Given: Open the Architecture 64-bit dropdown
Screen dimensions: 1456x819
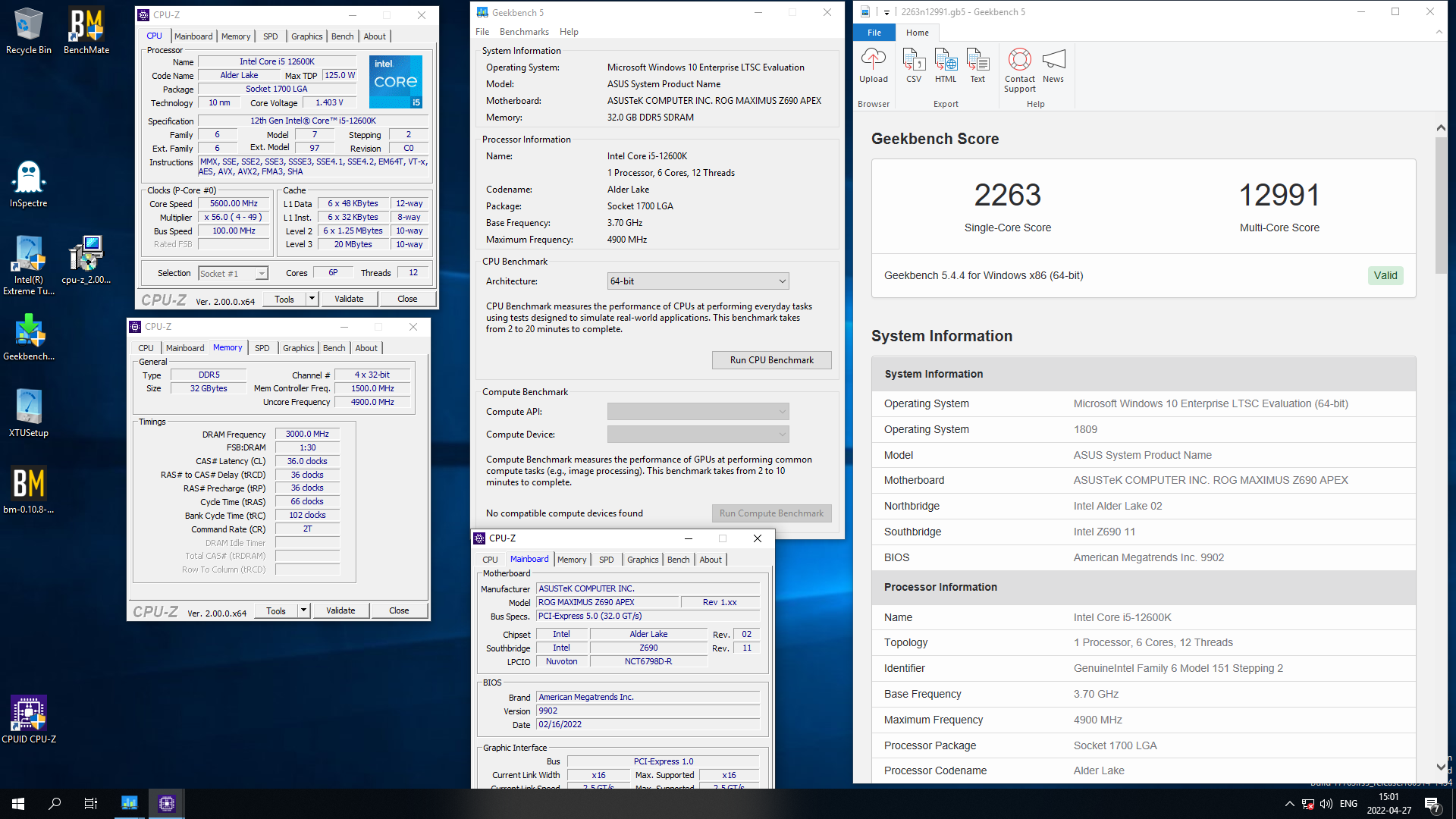Looking at the screenshot, I should [x=698, y=281].
